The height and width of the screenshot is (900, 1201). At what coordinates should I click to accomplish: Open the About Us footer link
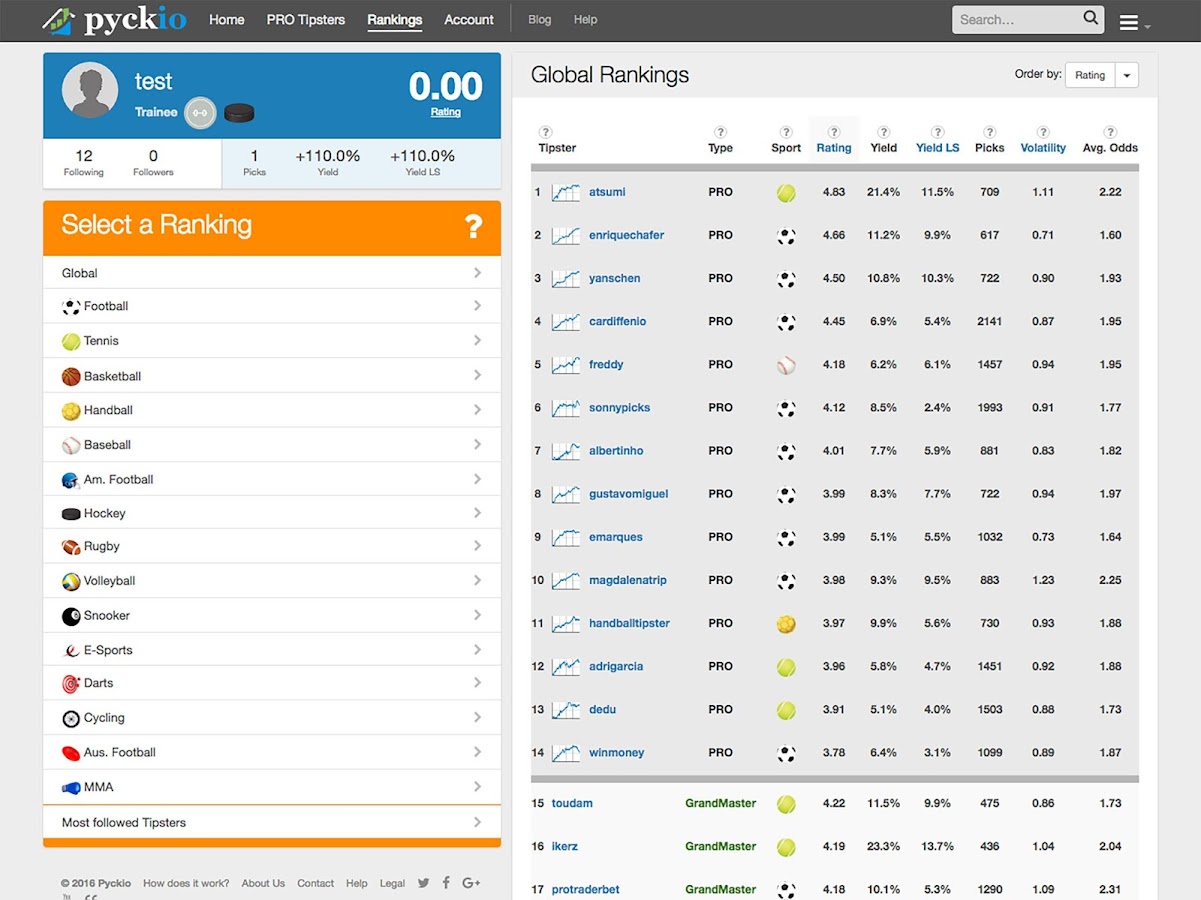click(x=263, y=883)
